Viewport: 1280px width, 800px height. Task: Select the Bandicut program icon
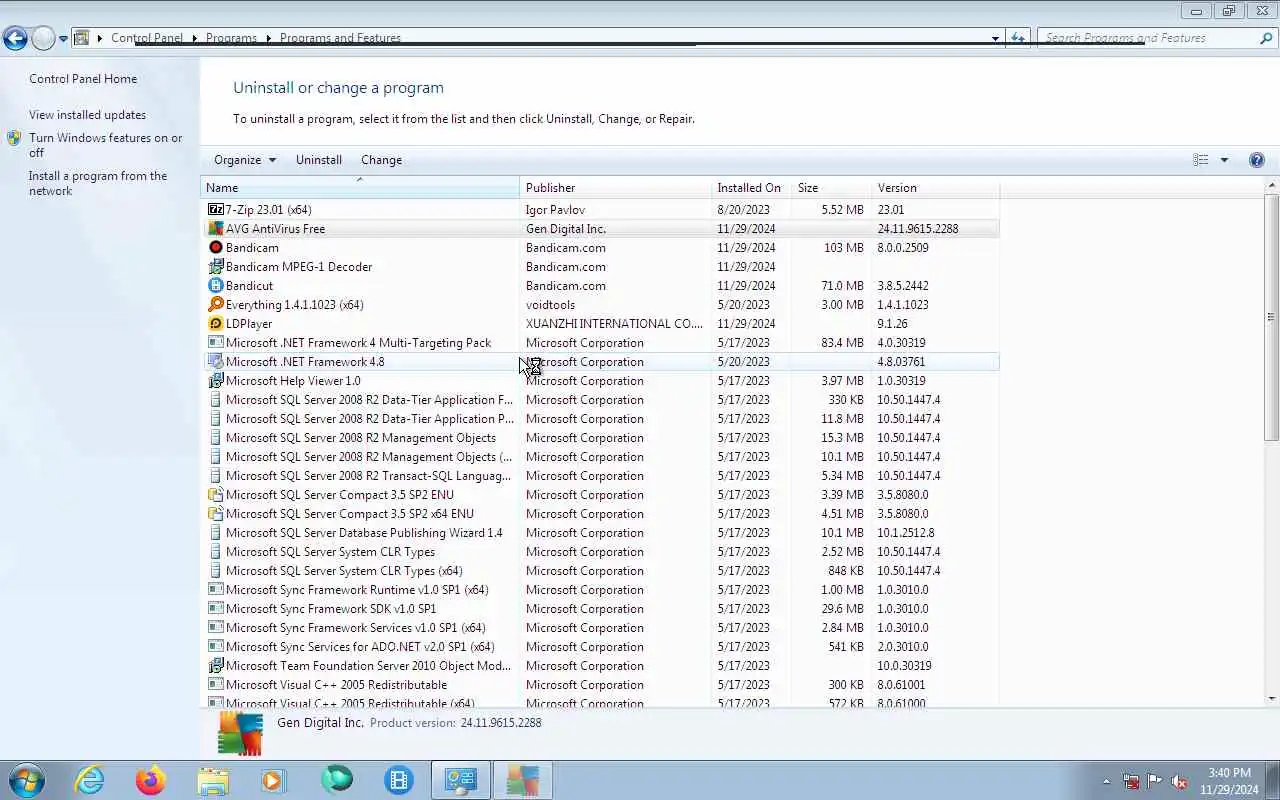215,285
